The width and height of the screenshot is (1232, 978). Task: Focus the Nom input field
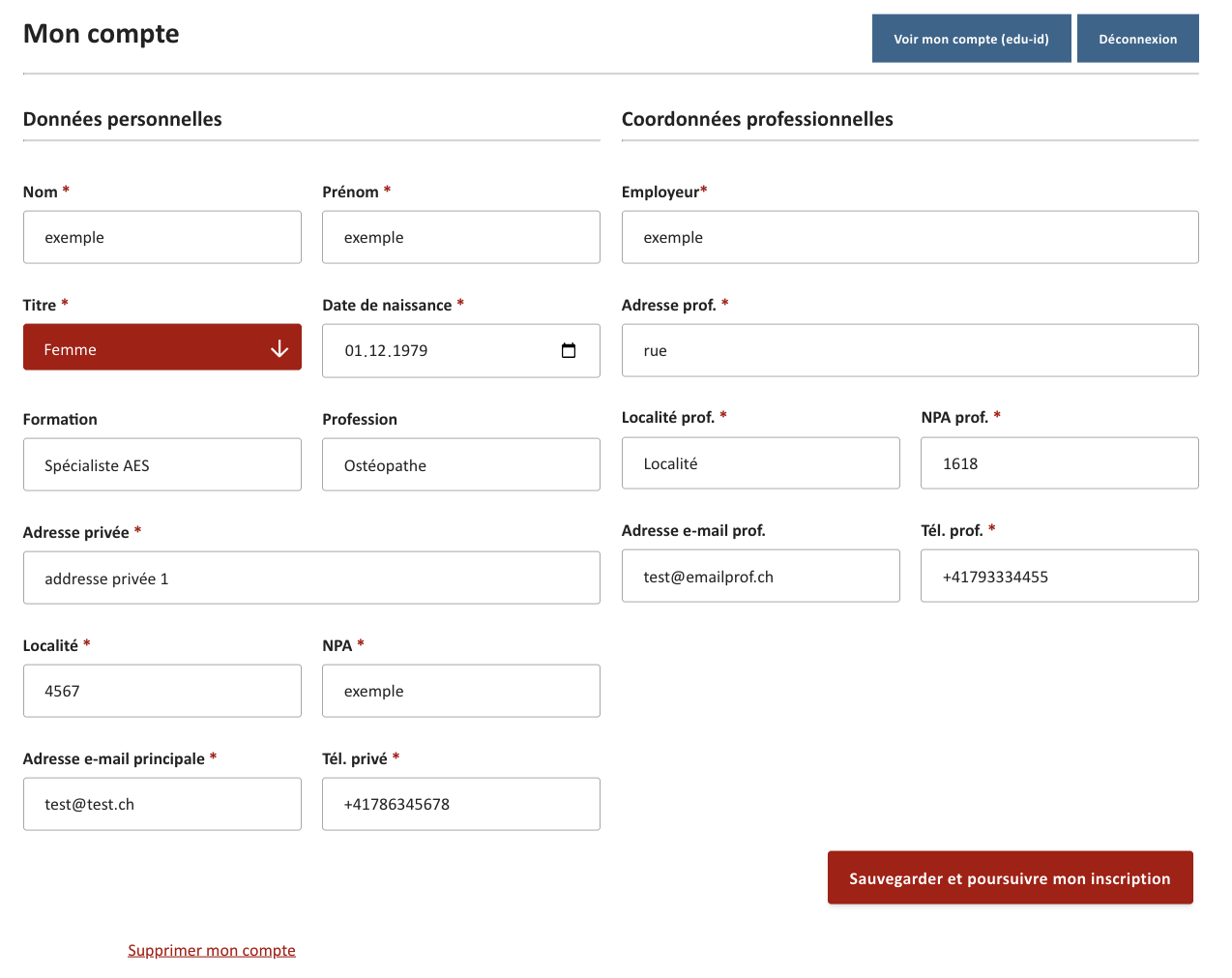(162, 238)
